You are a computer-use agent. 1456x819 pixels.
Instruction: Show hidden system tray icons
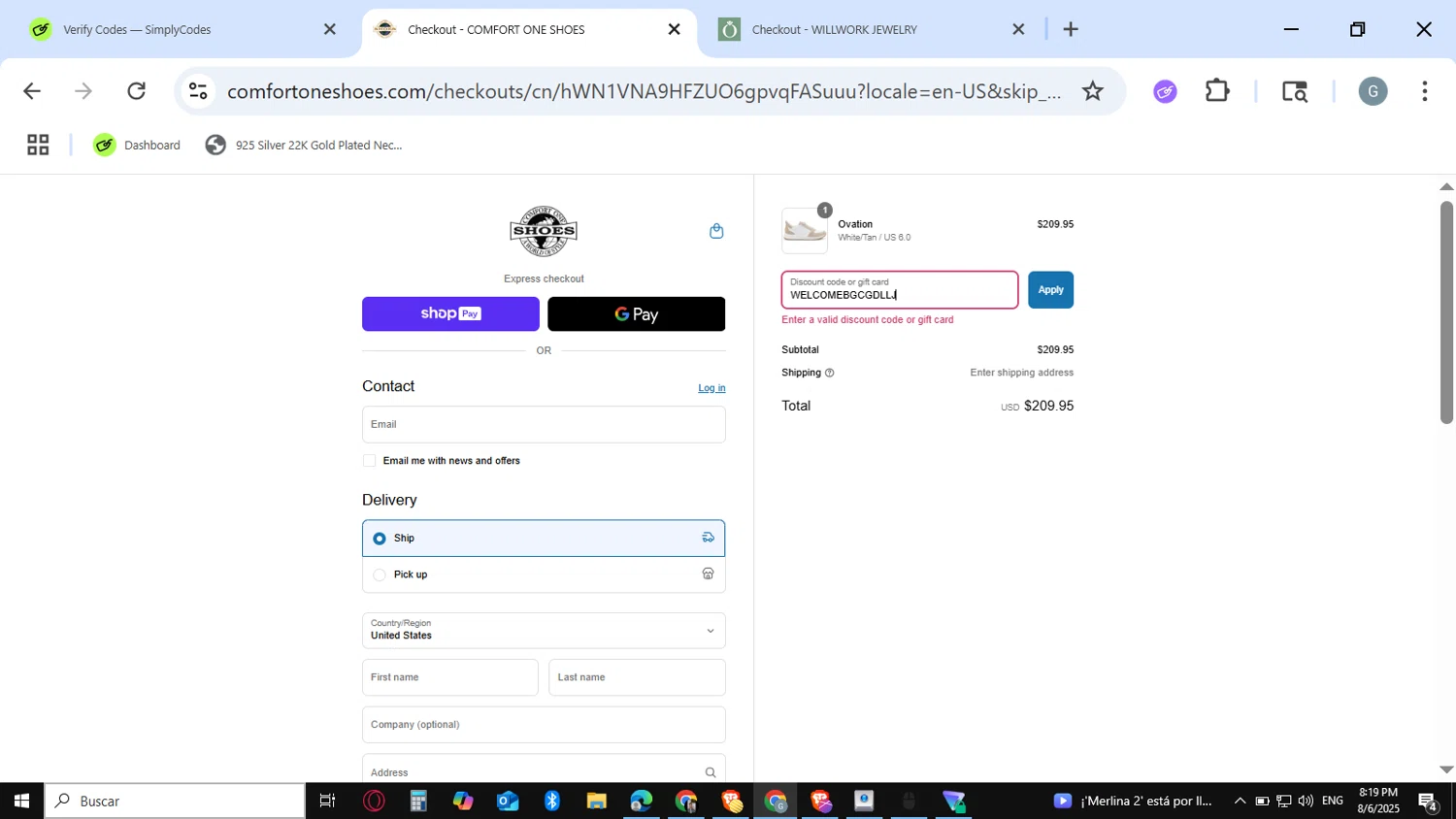tap(1240, 801)
